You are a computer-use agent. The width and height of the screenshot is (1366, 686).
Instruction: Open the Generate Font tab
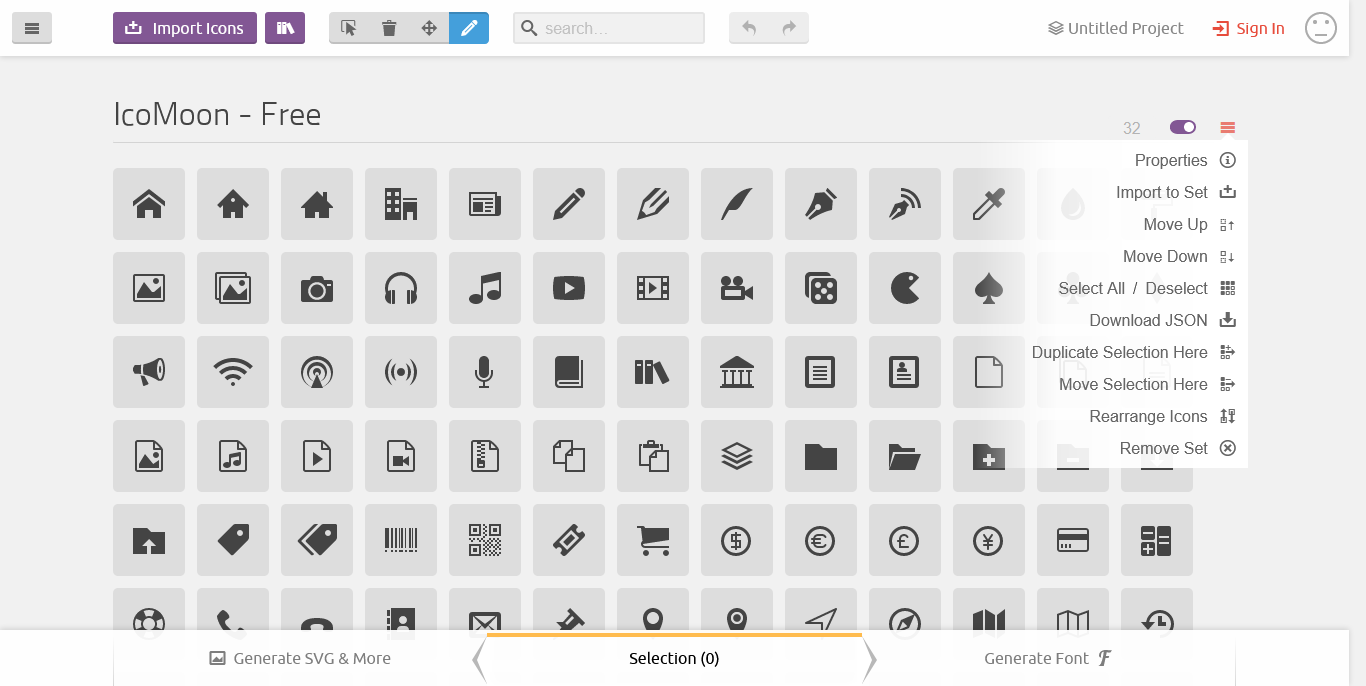click(x=1048, y=658)
